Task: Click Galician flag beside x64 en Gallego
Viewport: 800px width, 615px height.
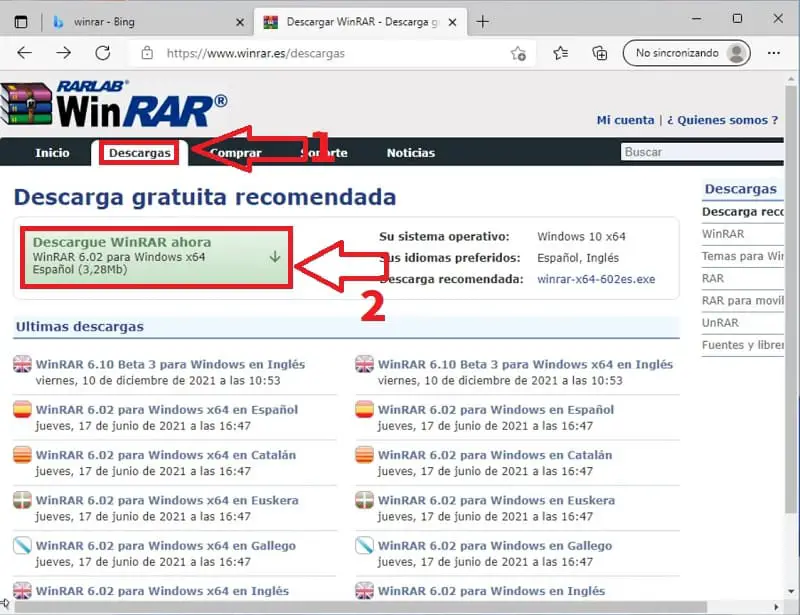Action: click(22, 545)
